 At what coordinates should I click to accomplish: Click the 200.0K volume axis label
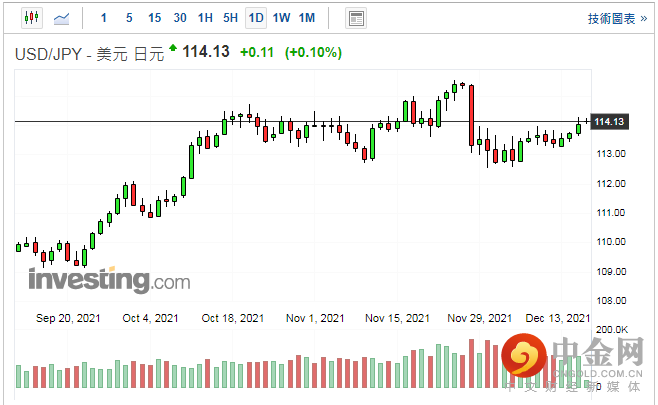[x=612, y=330]
